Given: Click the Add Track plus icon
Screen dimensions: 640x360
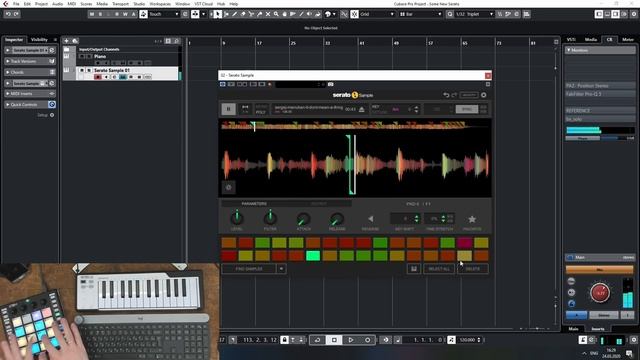Looking at the screenshot, I should pyautogui.click(x=66, y=41).
